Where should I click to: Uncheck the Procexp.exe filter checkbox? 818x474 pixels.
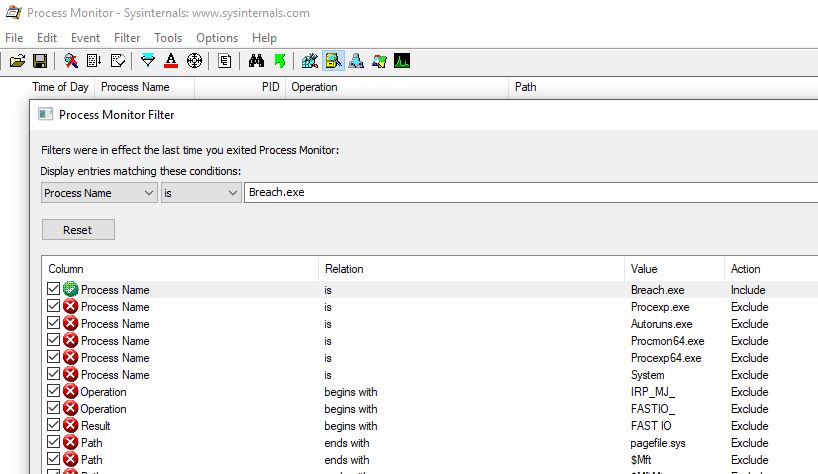[x=53, y=306]
